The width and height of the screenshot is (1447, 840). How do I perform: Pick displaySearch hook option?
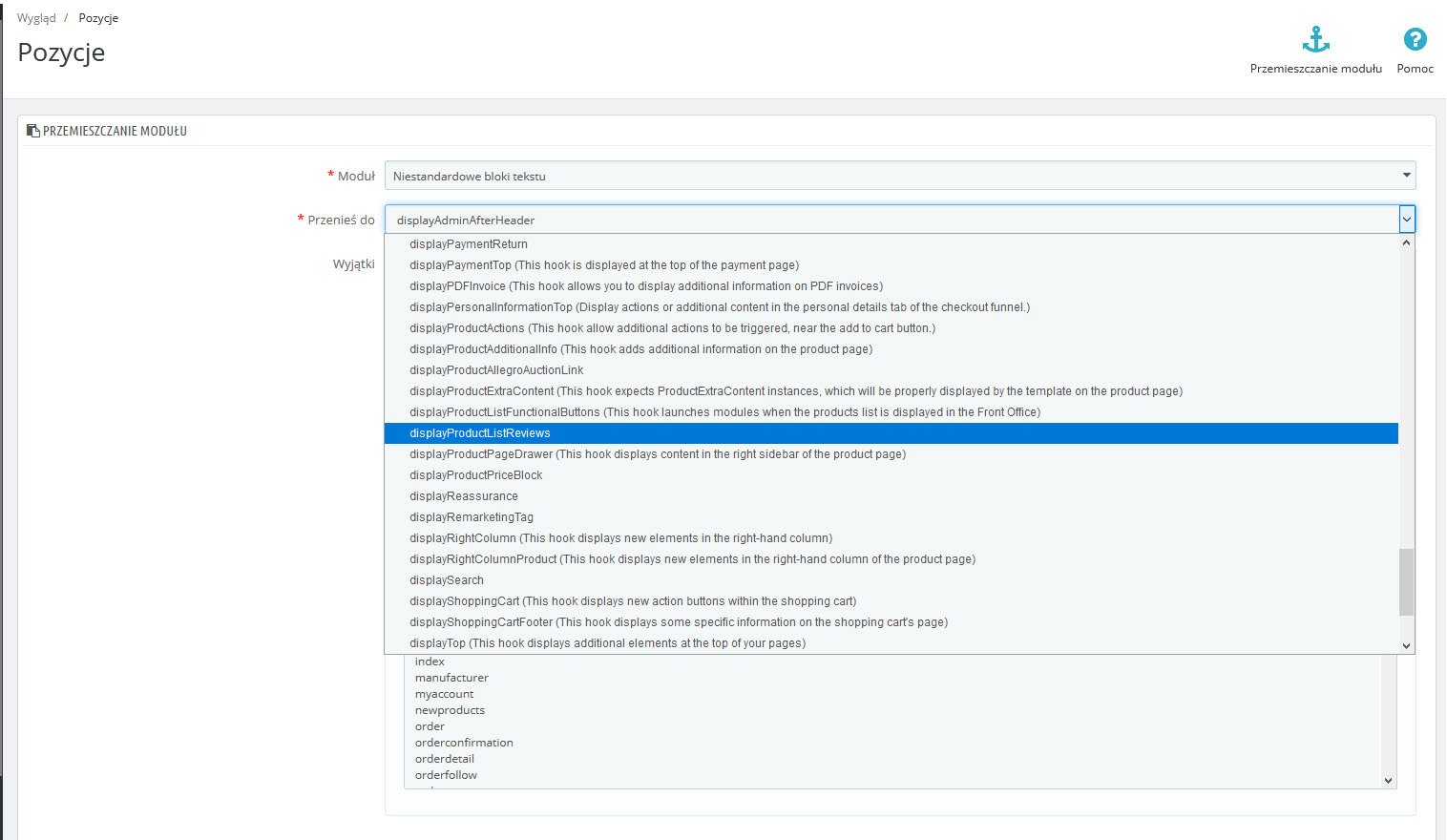[x=891, y=580]
